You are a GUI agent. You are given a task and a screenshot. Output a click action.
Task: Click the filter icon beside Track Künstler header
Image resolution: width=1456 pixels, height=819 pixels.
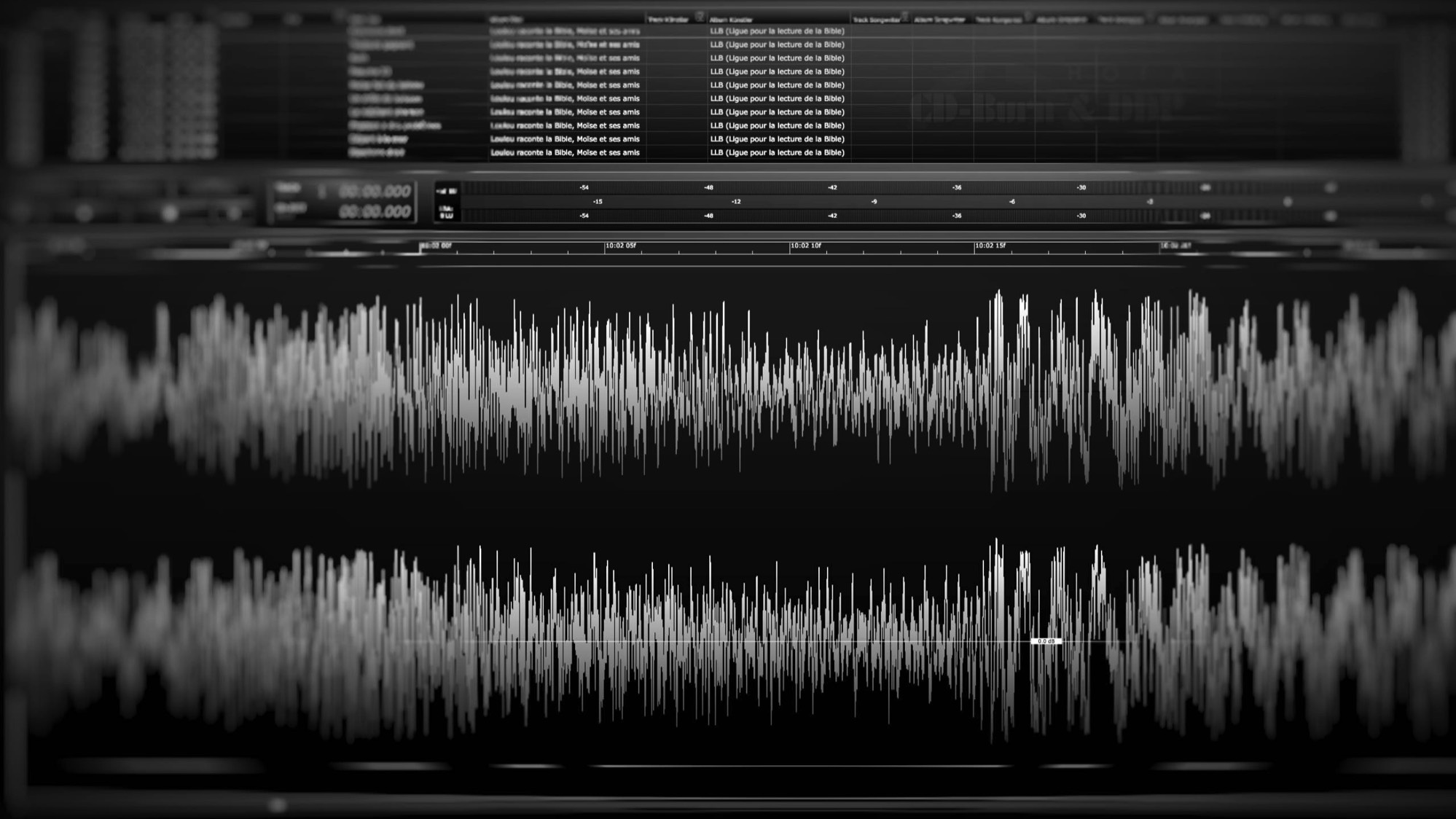pyautogui.click(x=699, y=17)
